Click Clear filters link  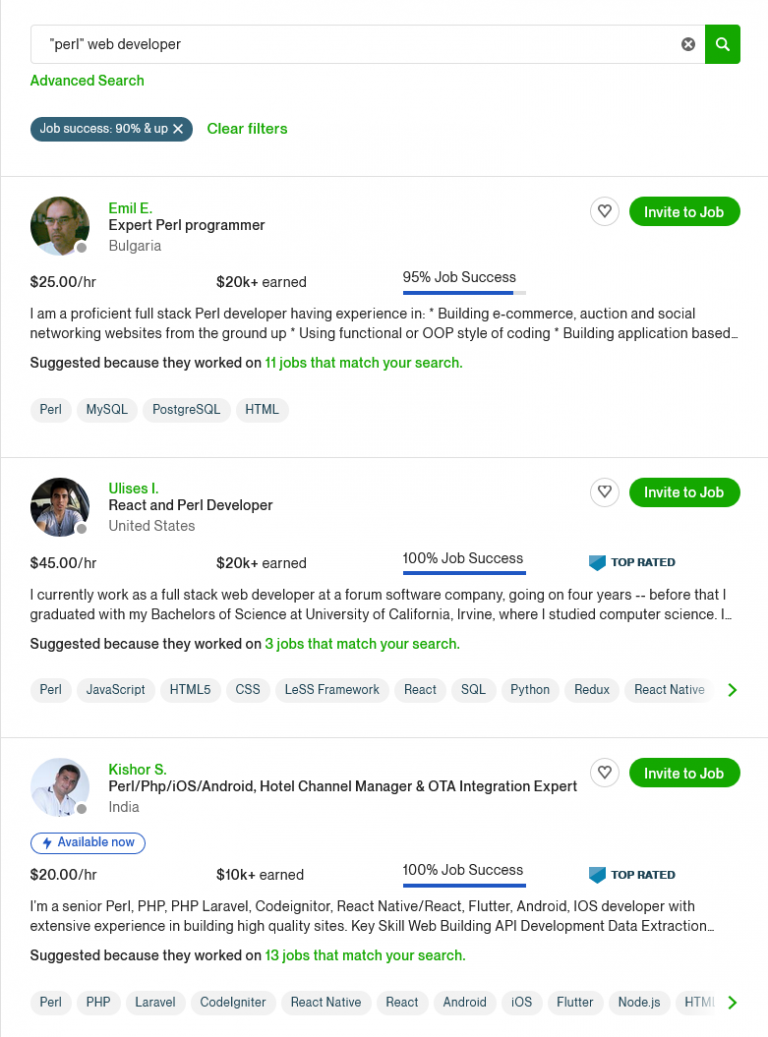tap(247, 128)
